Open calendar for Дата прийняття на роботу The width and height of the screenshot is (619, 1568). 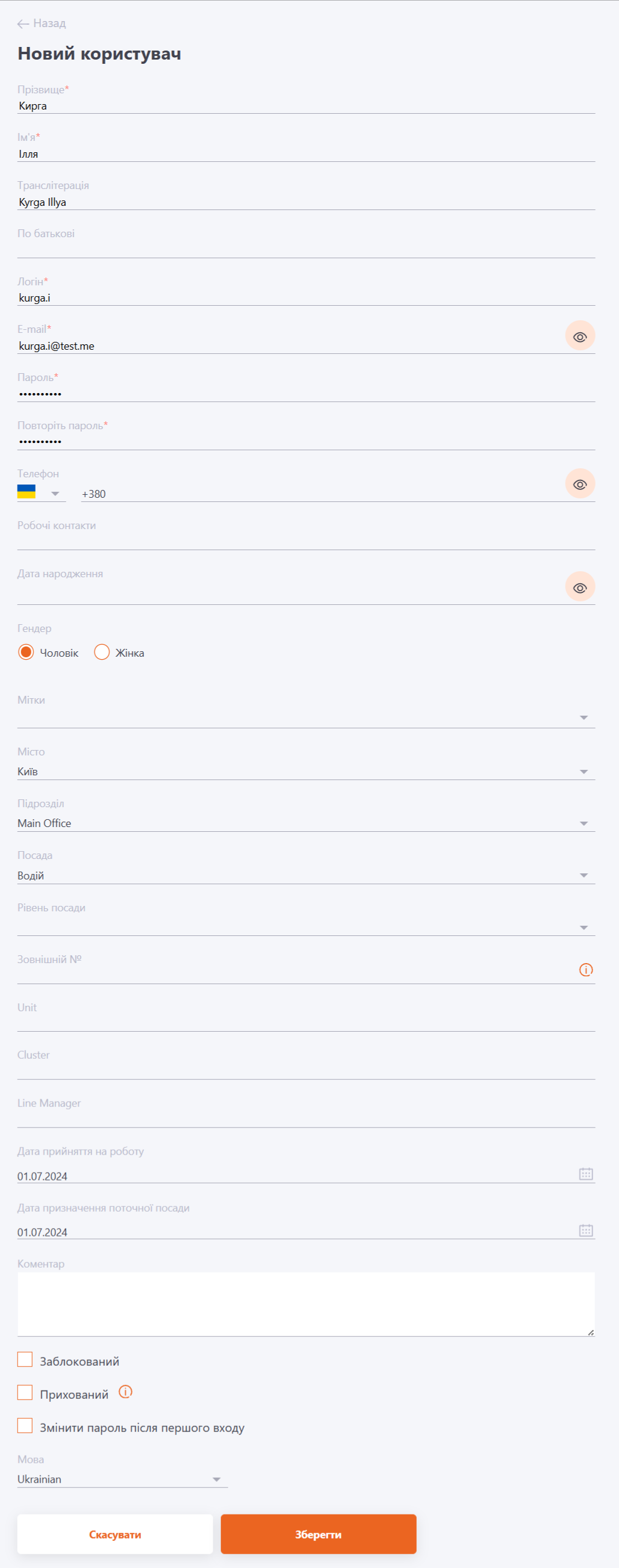point(585,1174)
